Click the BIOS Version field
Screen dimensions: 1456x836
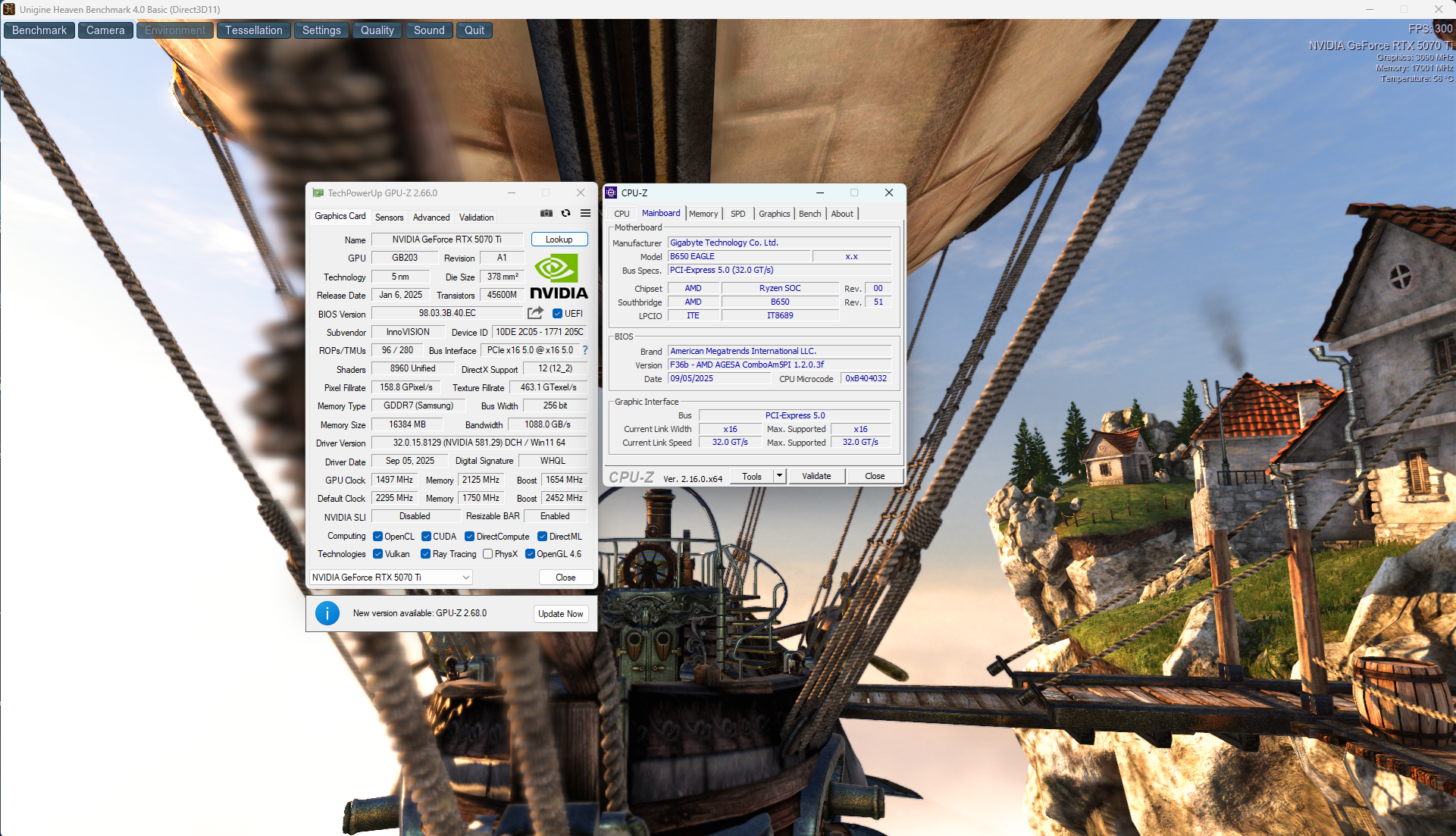coord(447,313)
